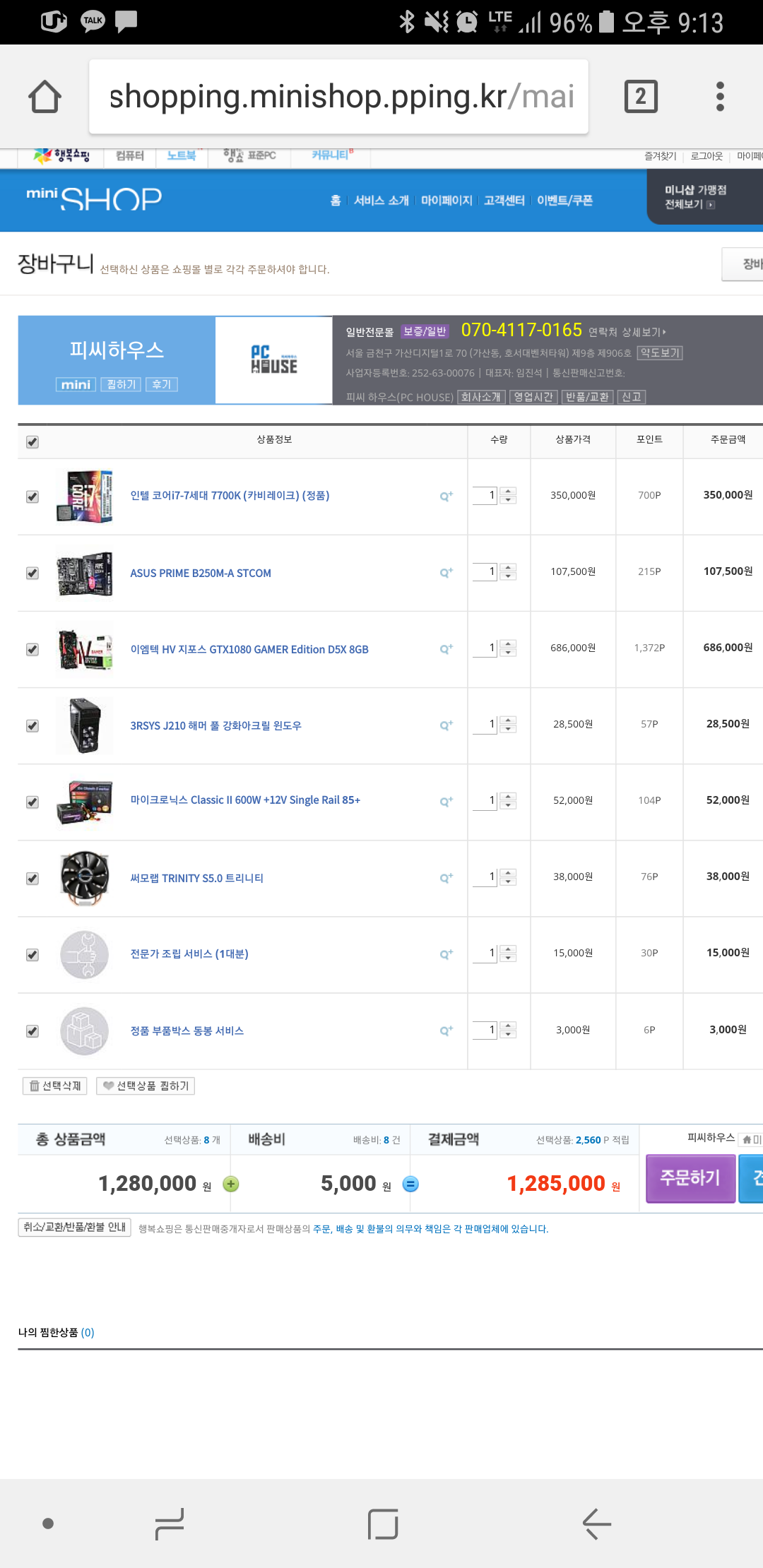Image resolution: width=763 pixels, height=1568 pixels.
Task: Adjust quantity stepper for Intel i7-7700K
Action: tap(508, 496)
